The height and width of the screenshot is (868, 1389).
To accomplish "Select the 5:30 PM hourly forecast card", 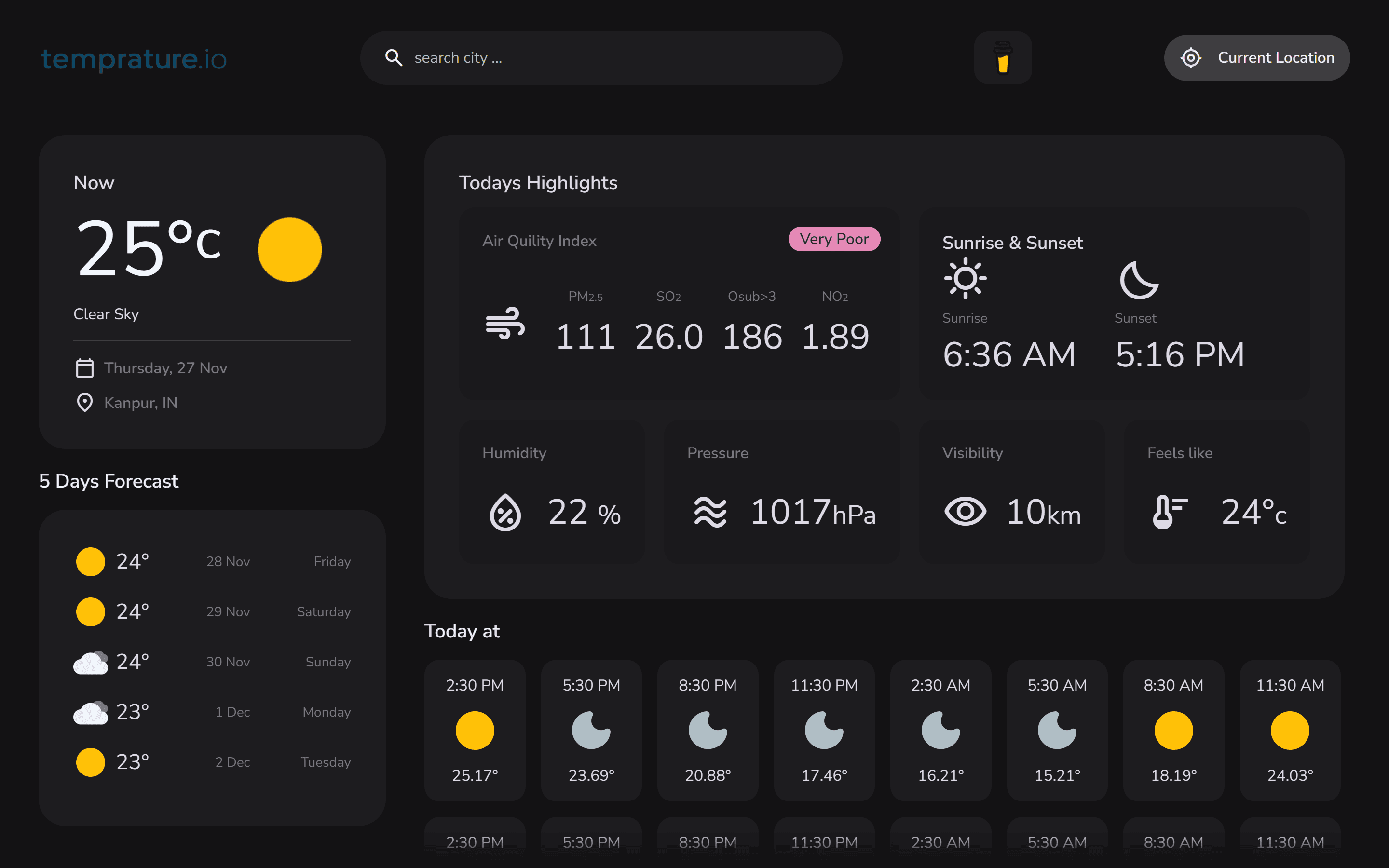I will click(591, 730).
